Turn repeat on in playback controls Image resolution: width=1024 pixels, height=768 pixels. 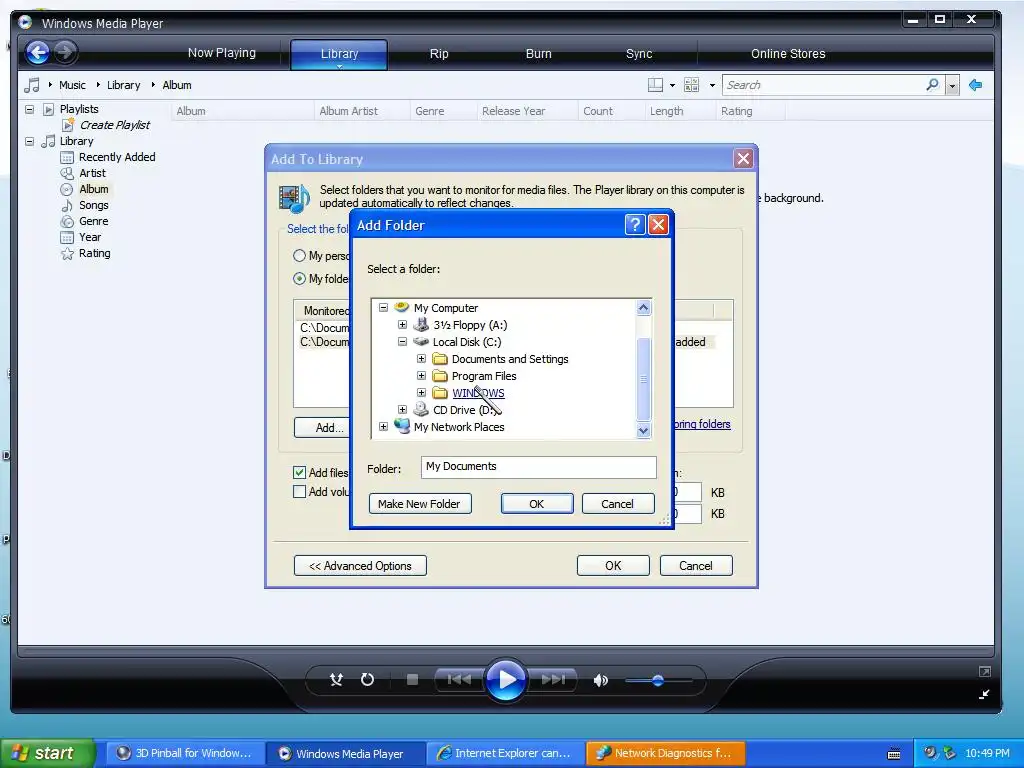click(367, 680)
